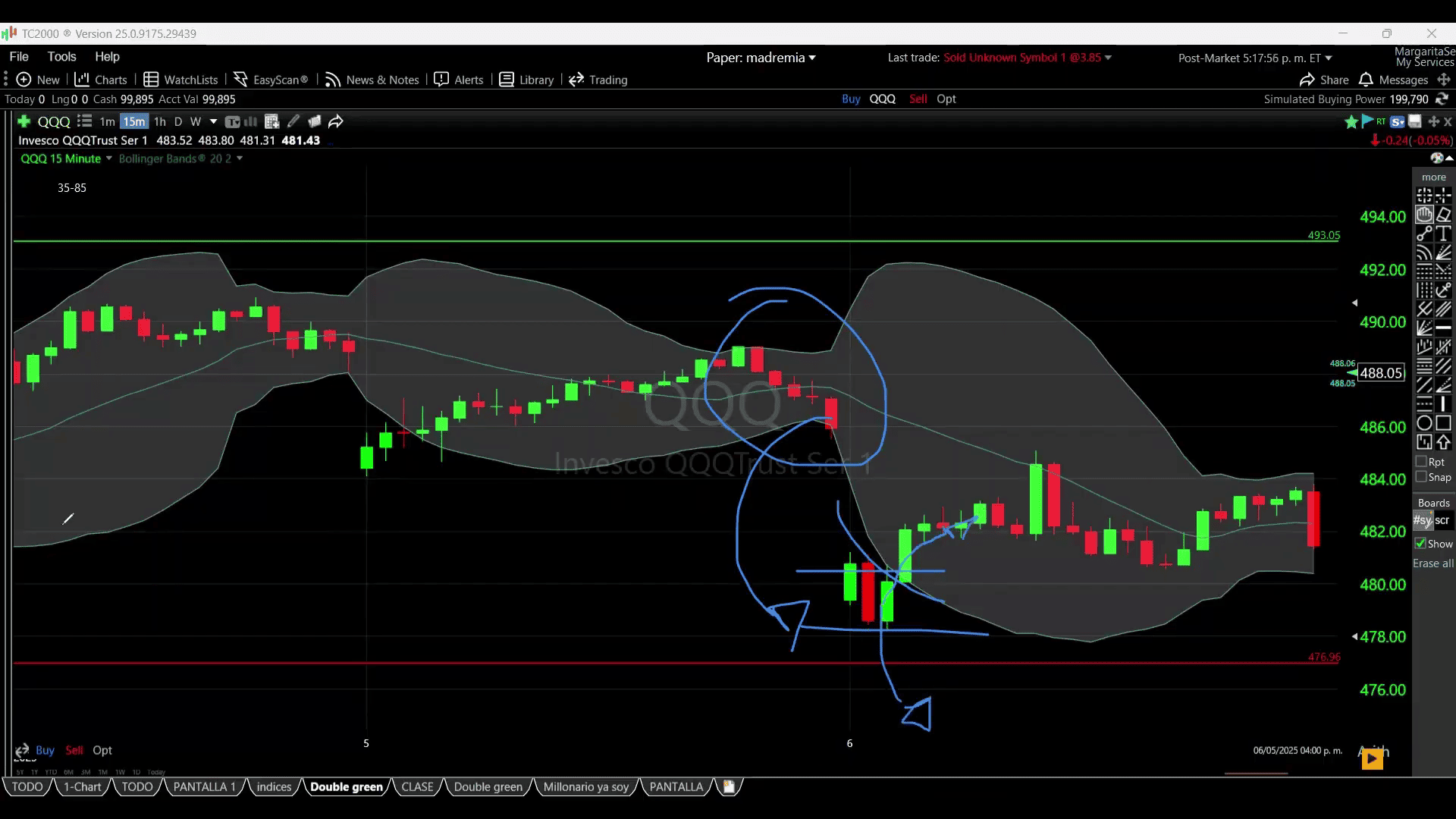Enable the Snap checkbox
Viewport: 1456px width, 819px height.
1421,477
